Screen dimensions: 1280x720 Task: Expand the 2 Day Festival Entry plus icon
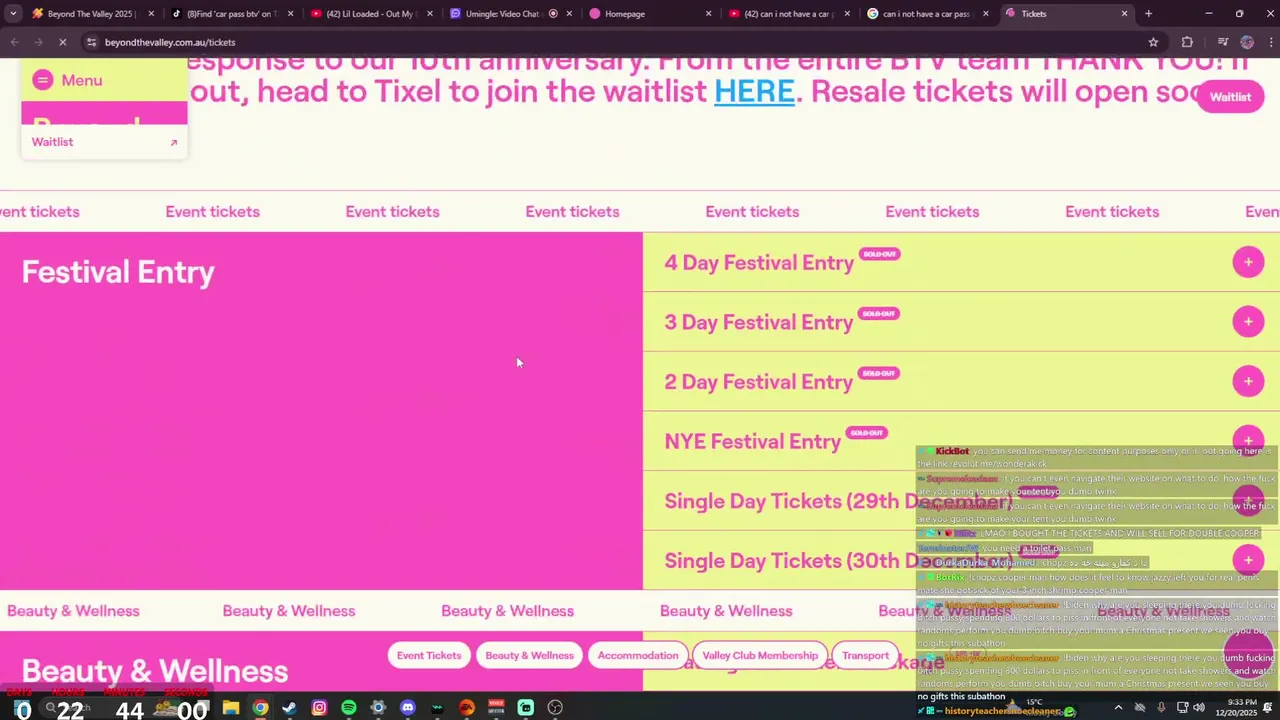(1248, 381)
